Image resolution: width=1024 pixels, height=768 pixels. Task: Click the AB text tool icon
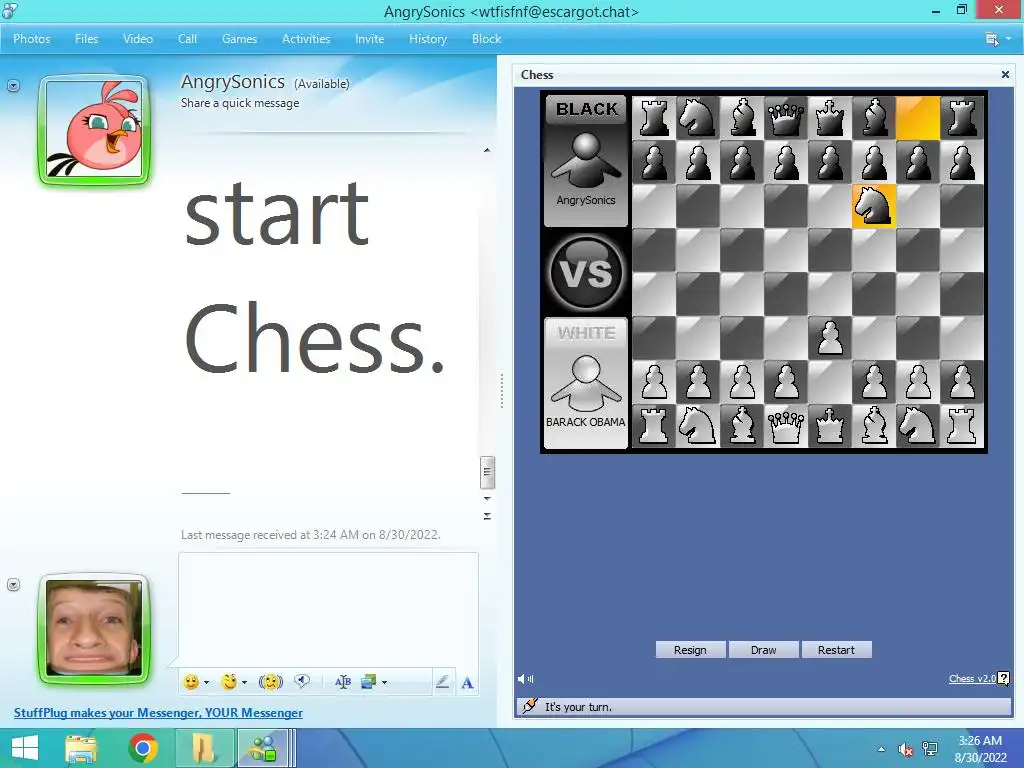pyautogui.click(x=343, y=682)
